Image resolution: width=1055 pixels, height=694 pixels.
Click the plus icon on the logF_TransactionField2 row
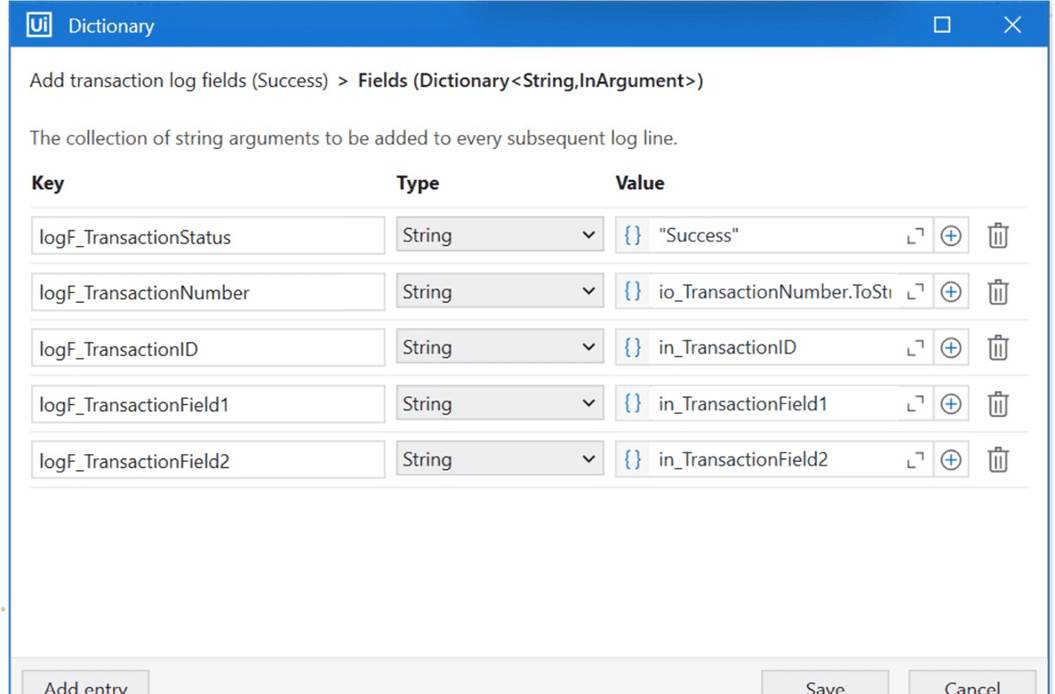951,459
